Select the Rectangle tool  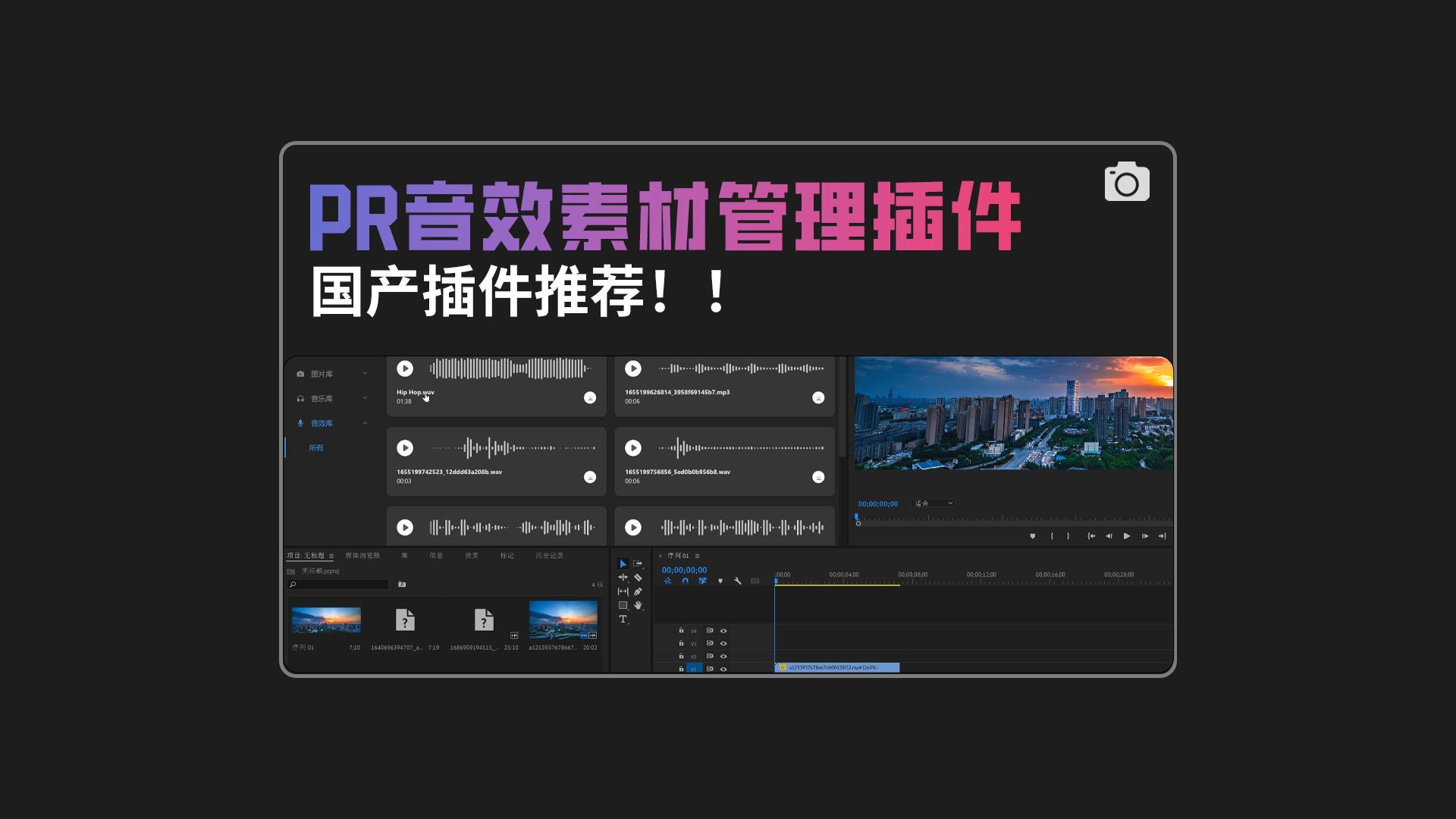[623, 605]
